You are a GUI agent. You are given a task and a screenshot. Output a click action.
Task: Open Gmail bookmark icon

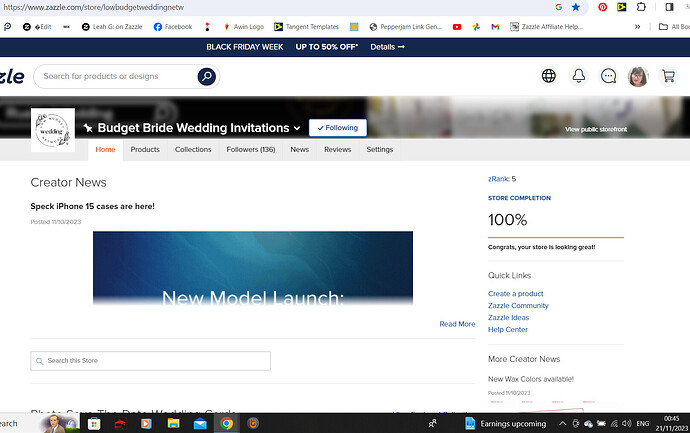point(495,27)
